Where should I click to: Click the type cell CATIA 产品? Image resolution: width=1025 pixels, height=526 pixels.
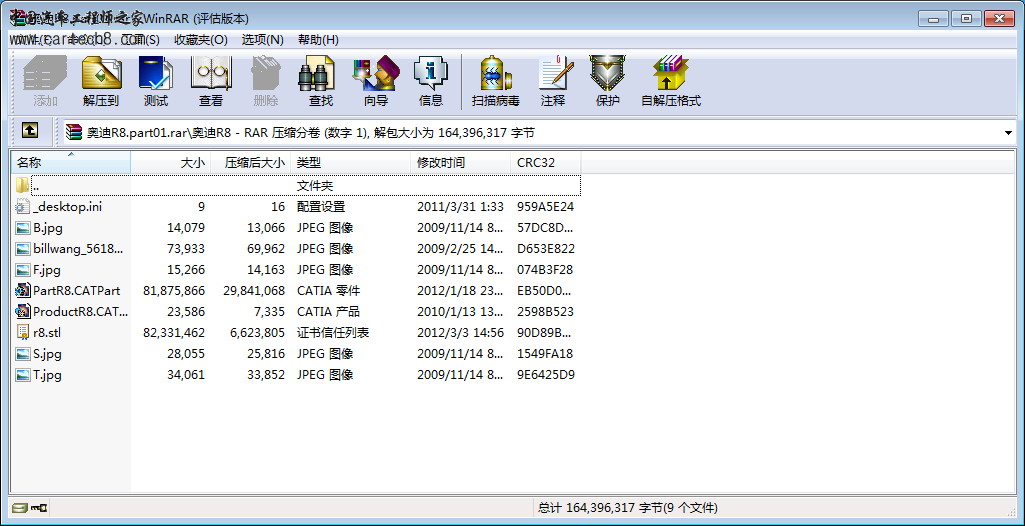(328, 312)
